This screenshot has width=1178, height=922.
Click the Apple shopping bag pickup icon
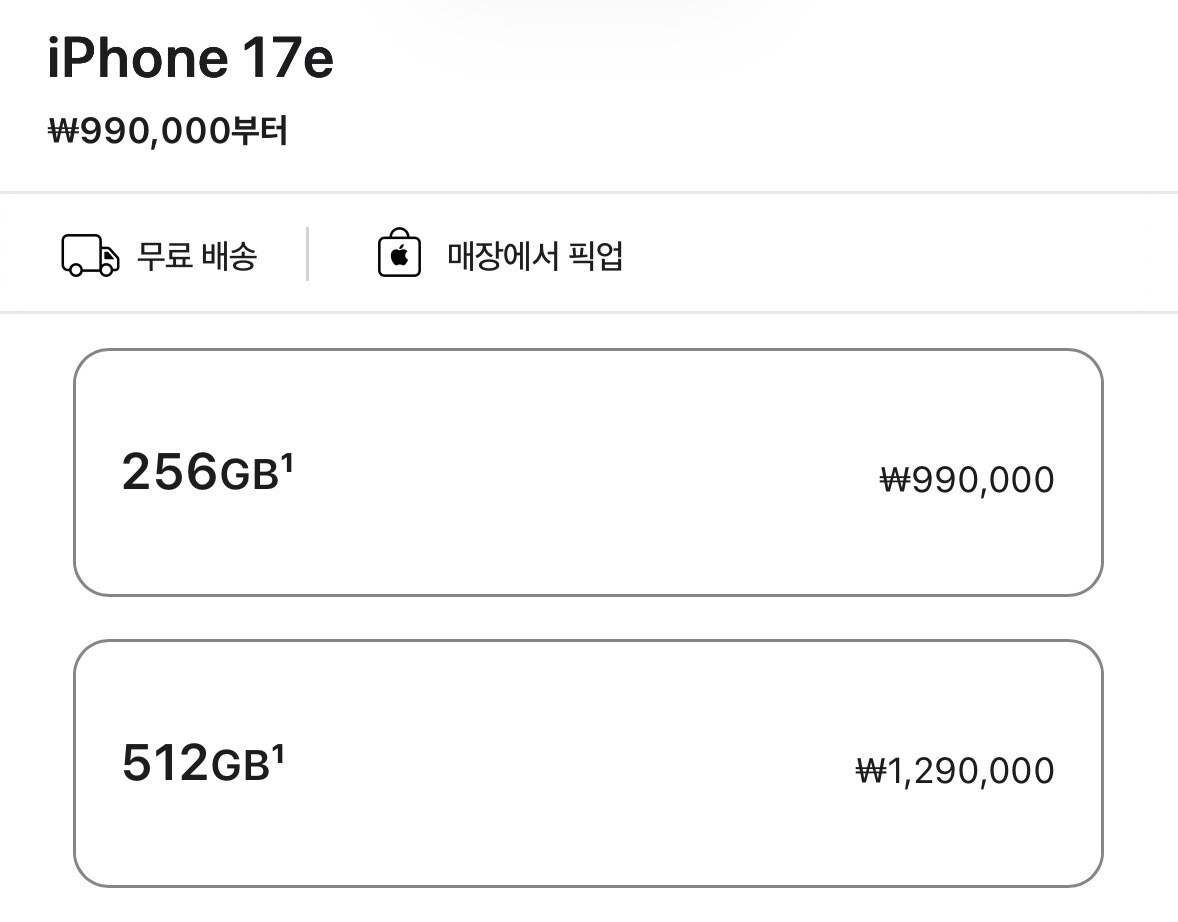(399, 256)
